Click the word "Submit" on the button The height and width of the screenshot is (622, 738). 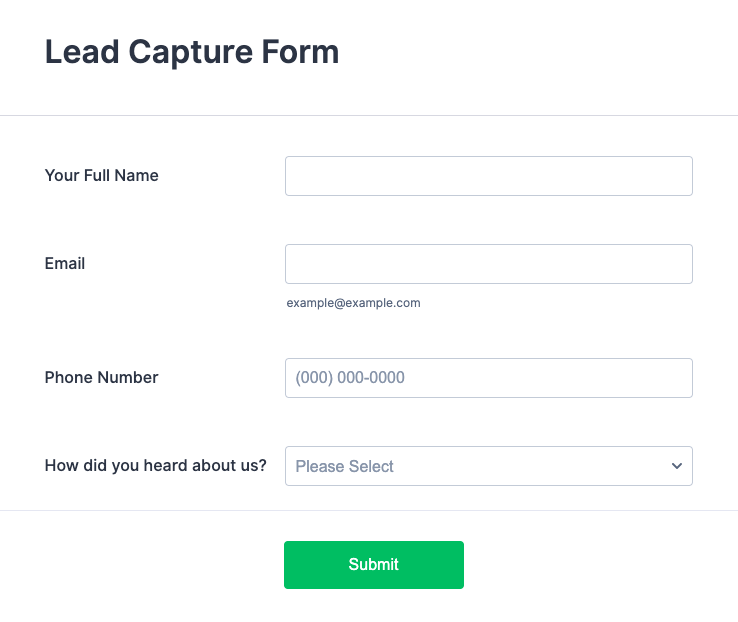374,565
